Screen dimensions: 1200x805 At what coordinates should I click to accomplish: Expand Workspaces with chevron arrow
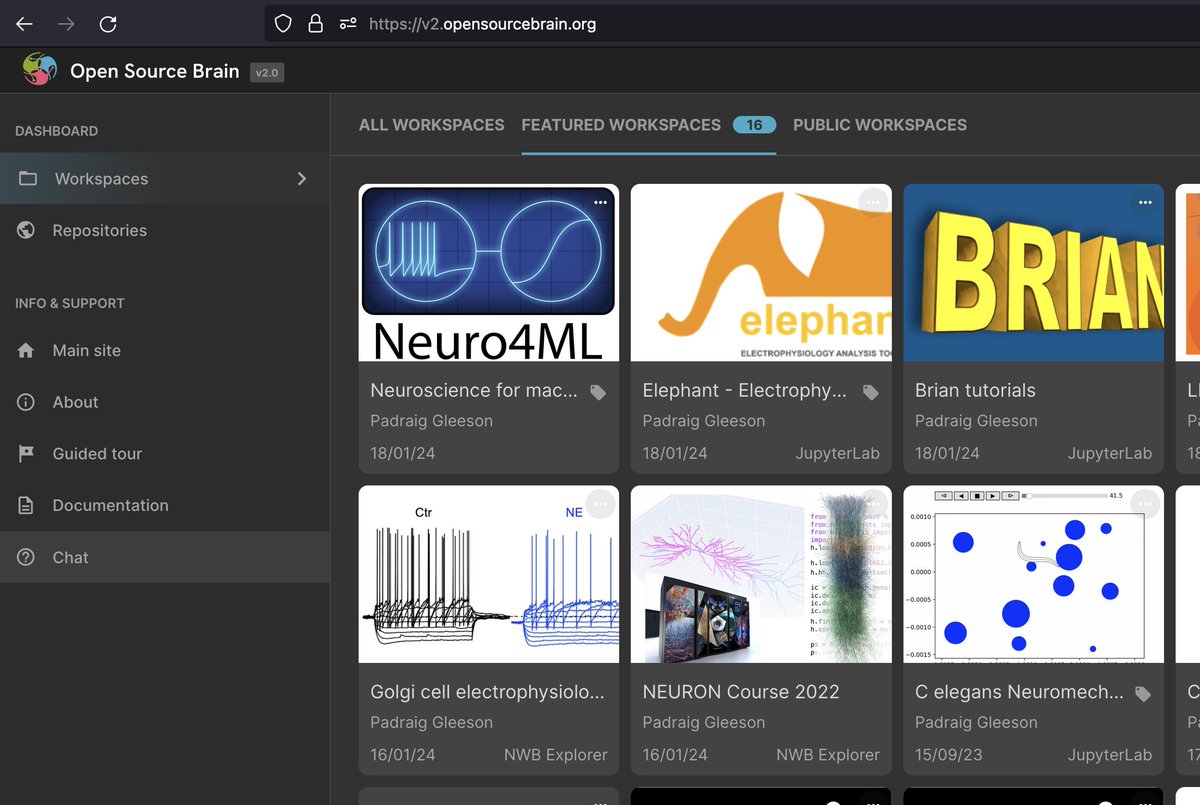pyautogui.click(x=302, y=178)
